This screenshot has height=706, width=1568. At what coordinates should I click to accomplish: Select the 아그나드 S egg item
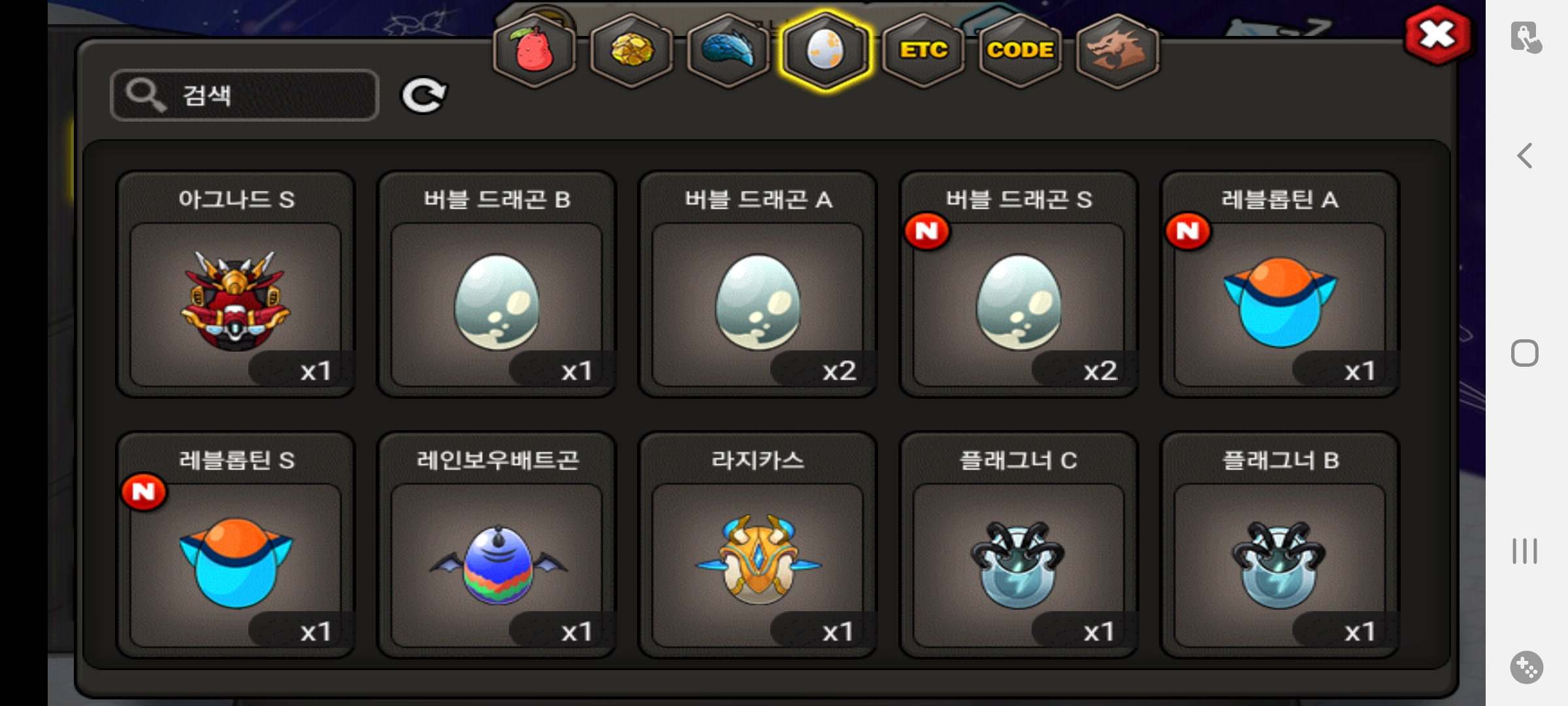tap(236, 284)
